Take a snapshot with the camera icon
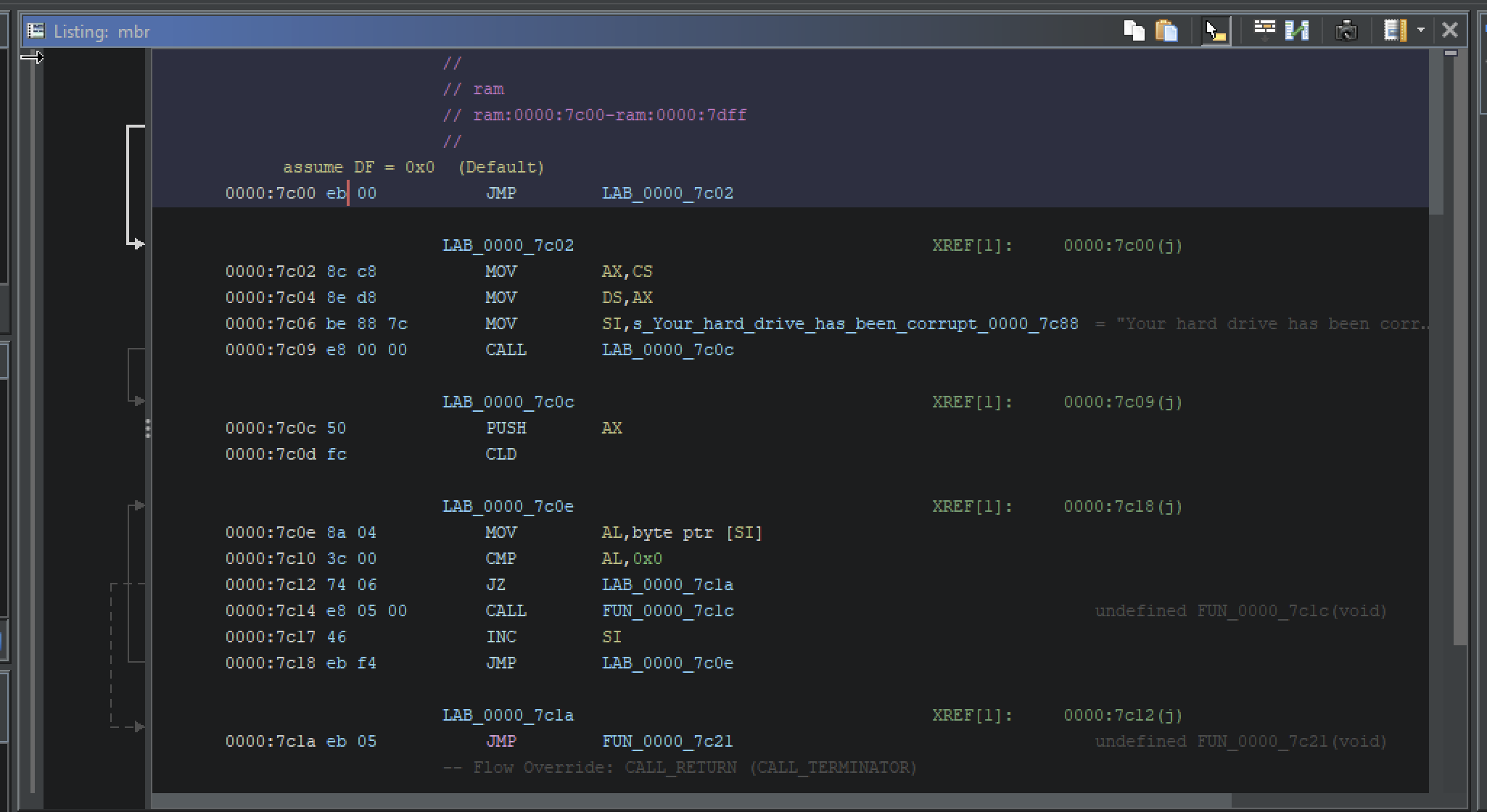The height and width of the screenshot is (812, 1487). point(1346,30)
